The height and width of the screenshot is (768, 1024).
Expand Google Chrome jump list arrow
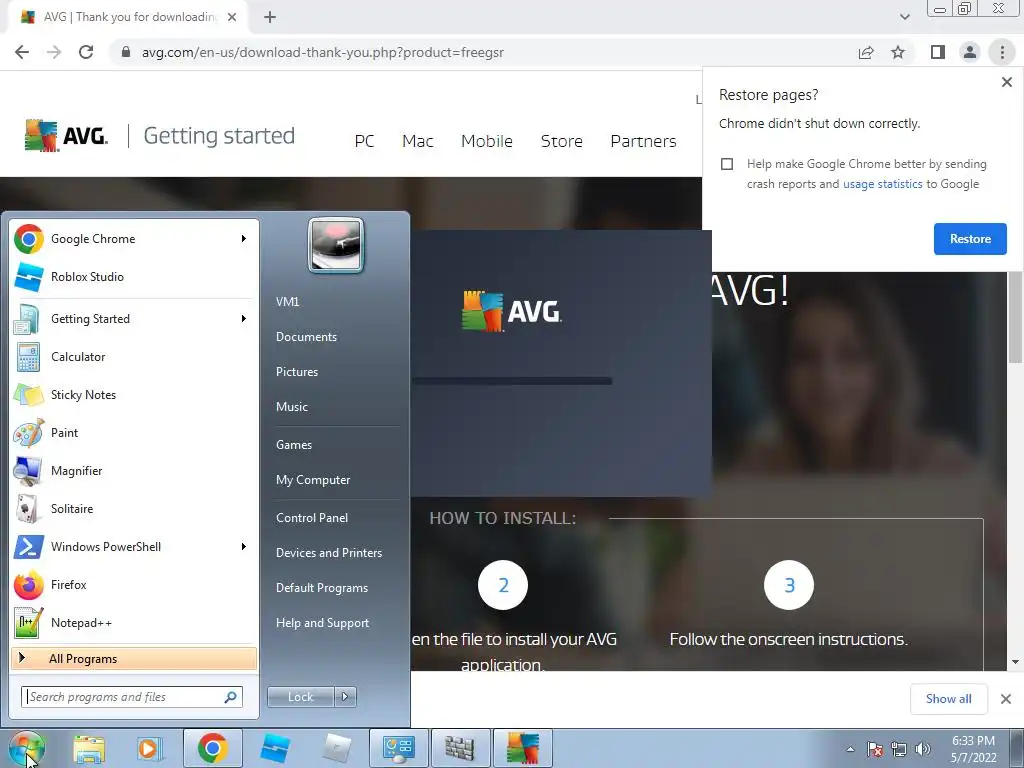(244, 239)
